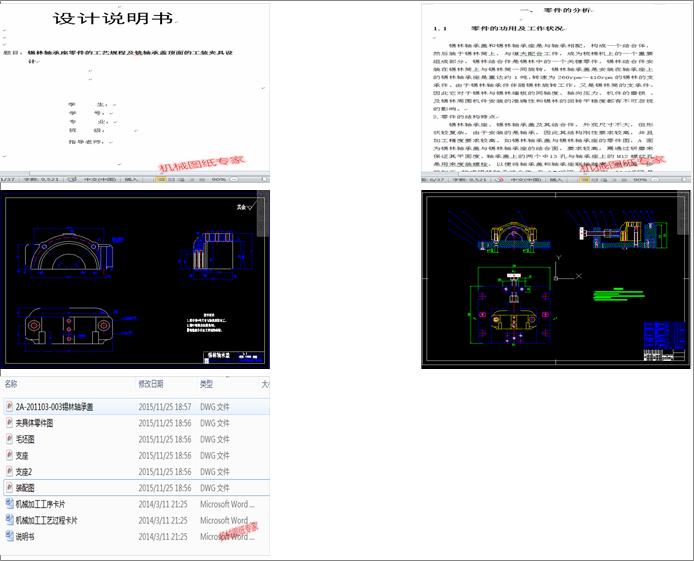Select the DWG file 支座2
Viewport: 694px width, 561px height.
pos(136,472)
